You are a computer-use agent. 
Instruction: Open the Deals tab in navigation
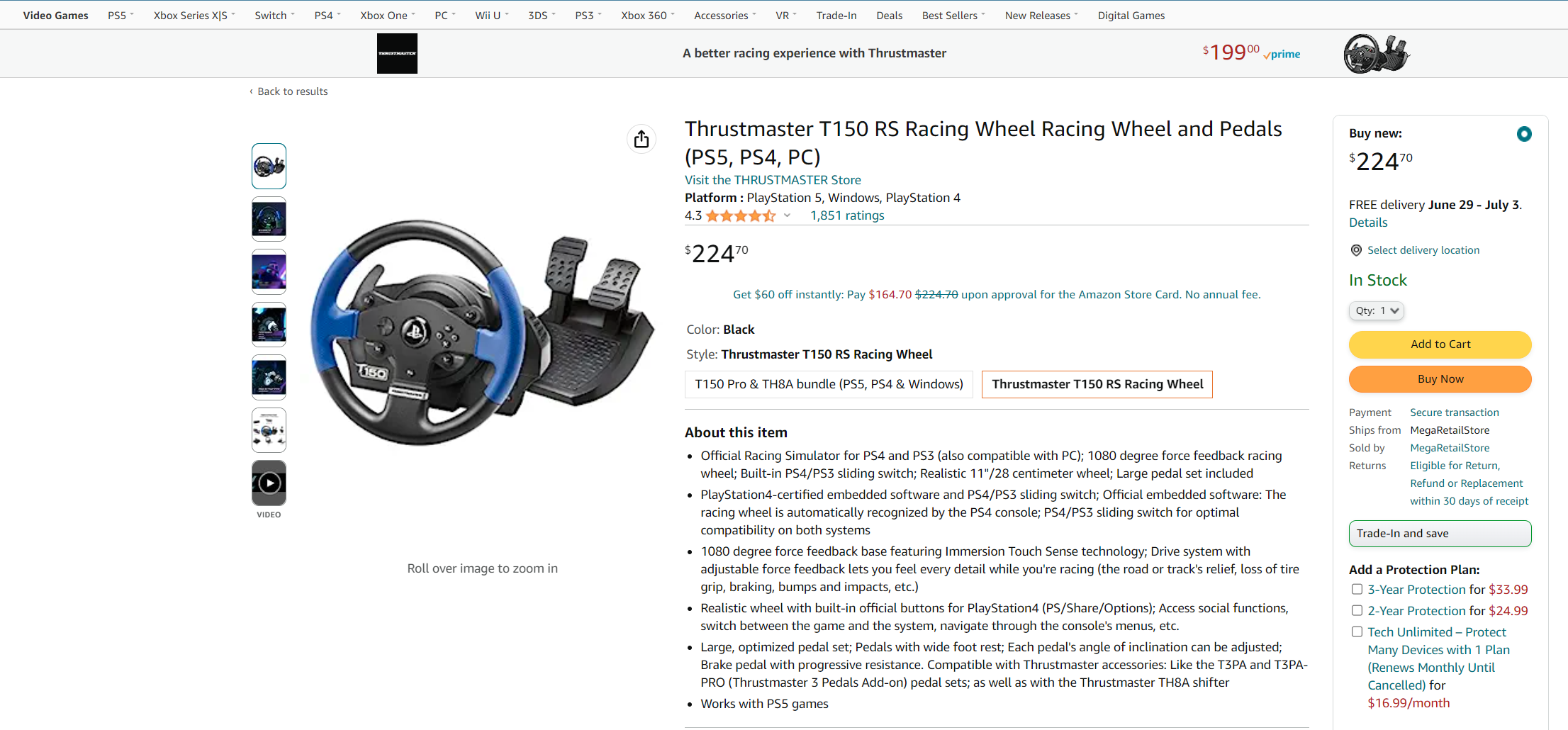[889, 15]
